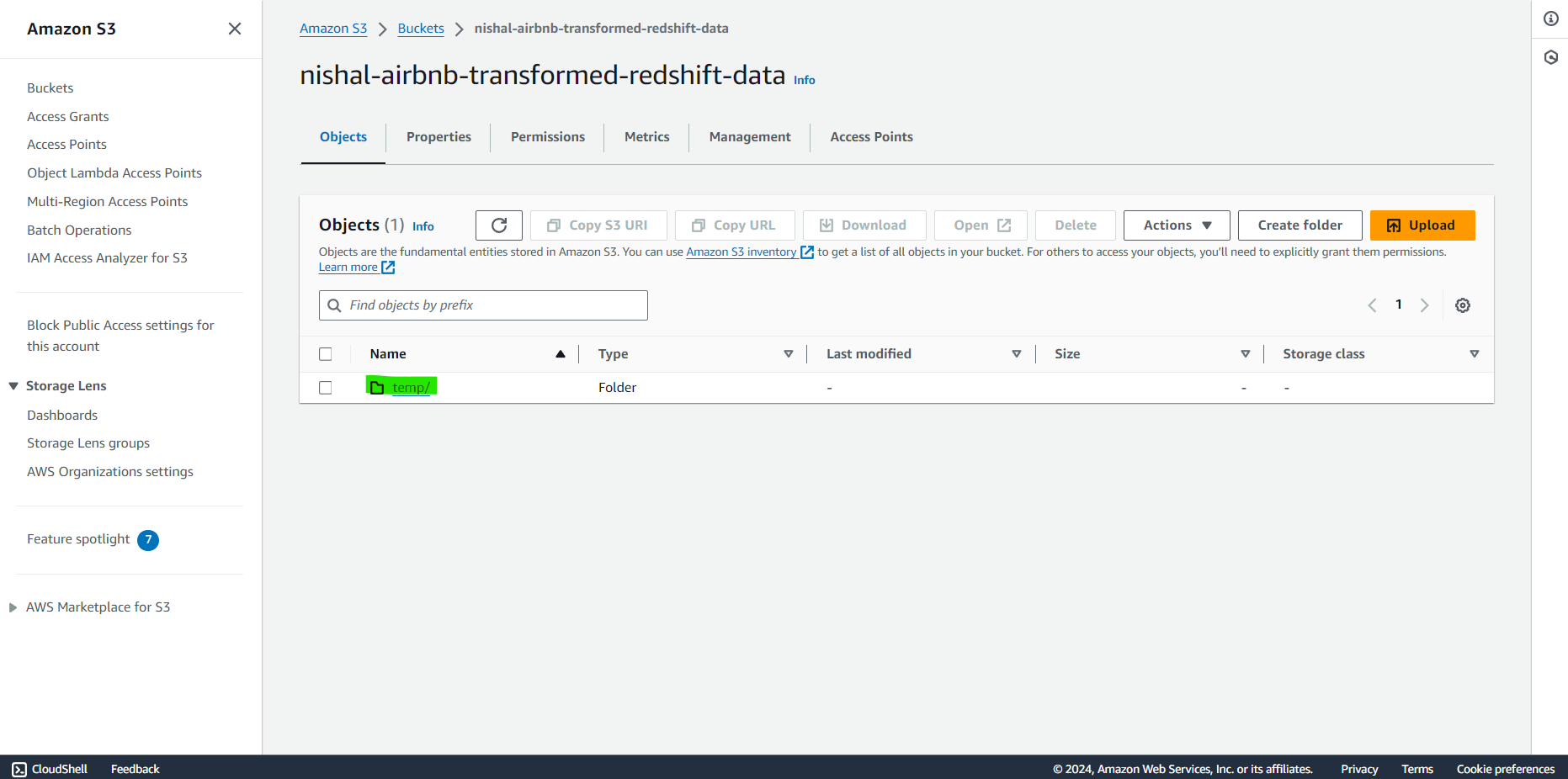Open the Actions dropdown menu
The image size is (1568, 779).
click(x=1177, y=225)
